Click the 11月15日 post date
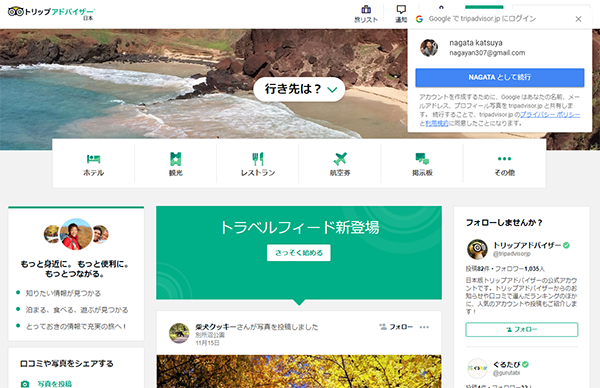Image resolution: width=600 pixels, height=388 pixels. click(207, 343)
